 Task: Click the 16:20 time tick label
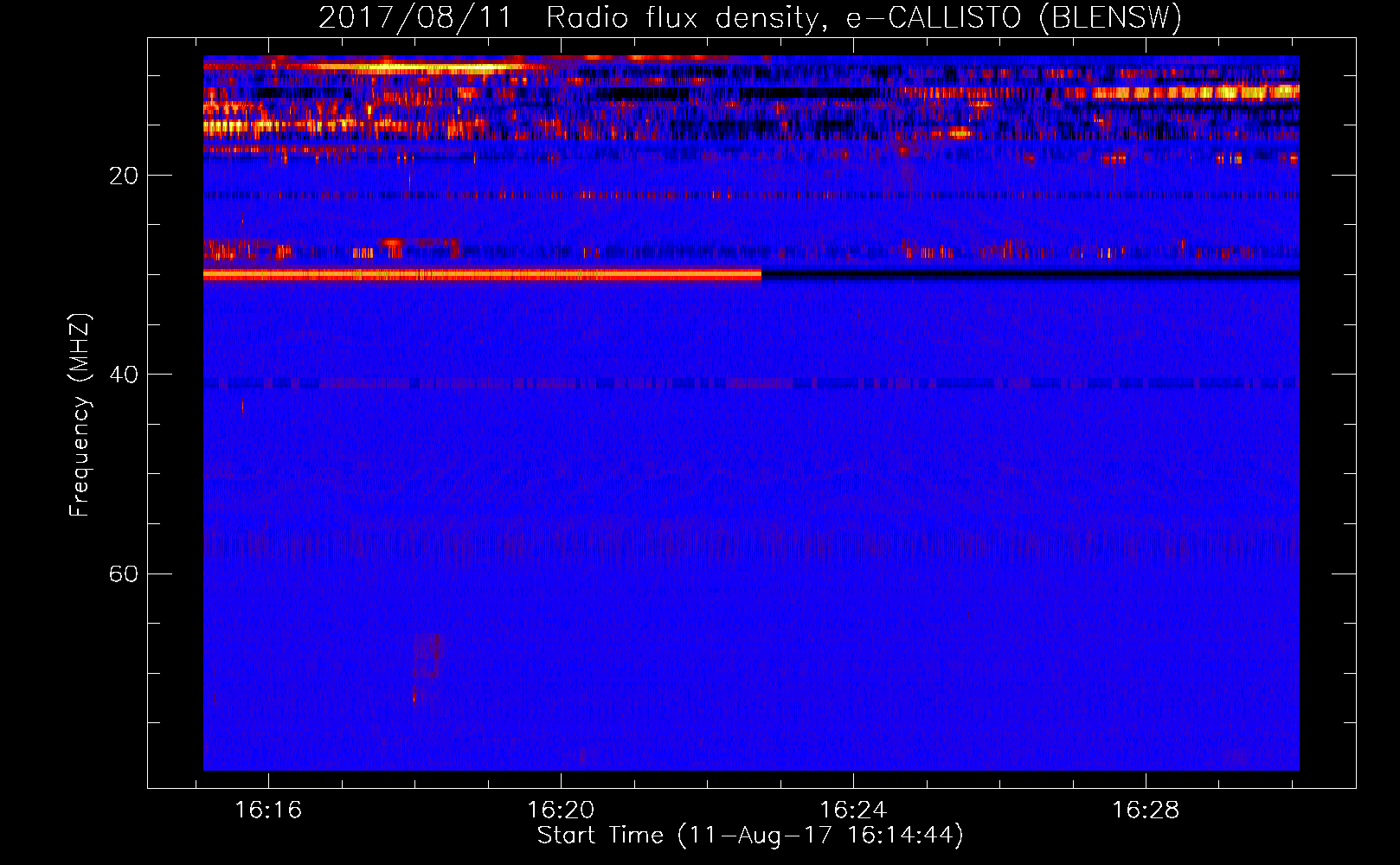pyautogui.click(x=561, y=811)
